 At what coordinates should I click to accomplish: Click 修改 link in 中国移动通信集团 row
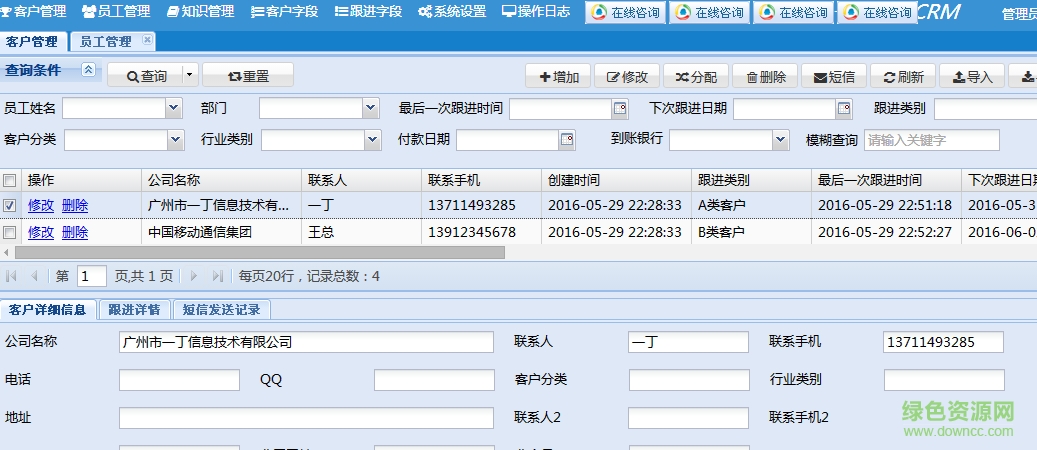(41, 232)
